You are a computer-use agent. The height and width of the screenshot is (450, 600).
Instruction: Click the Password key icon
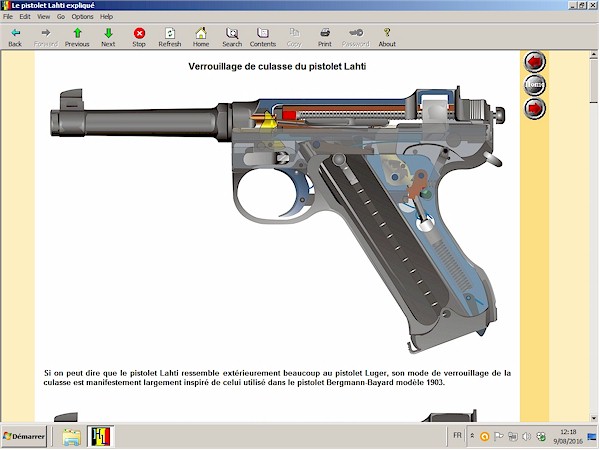[356, 37]
